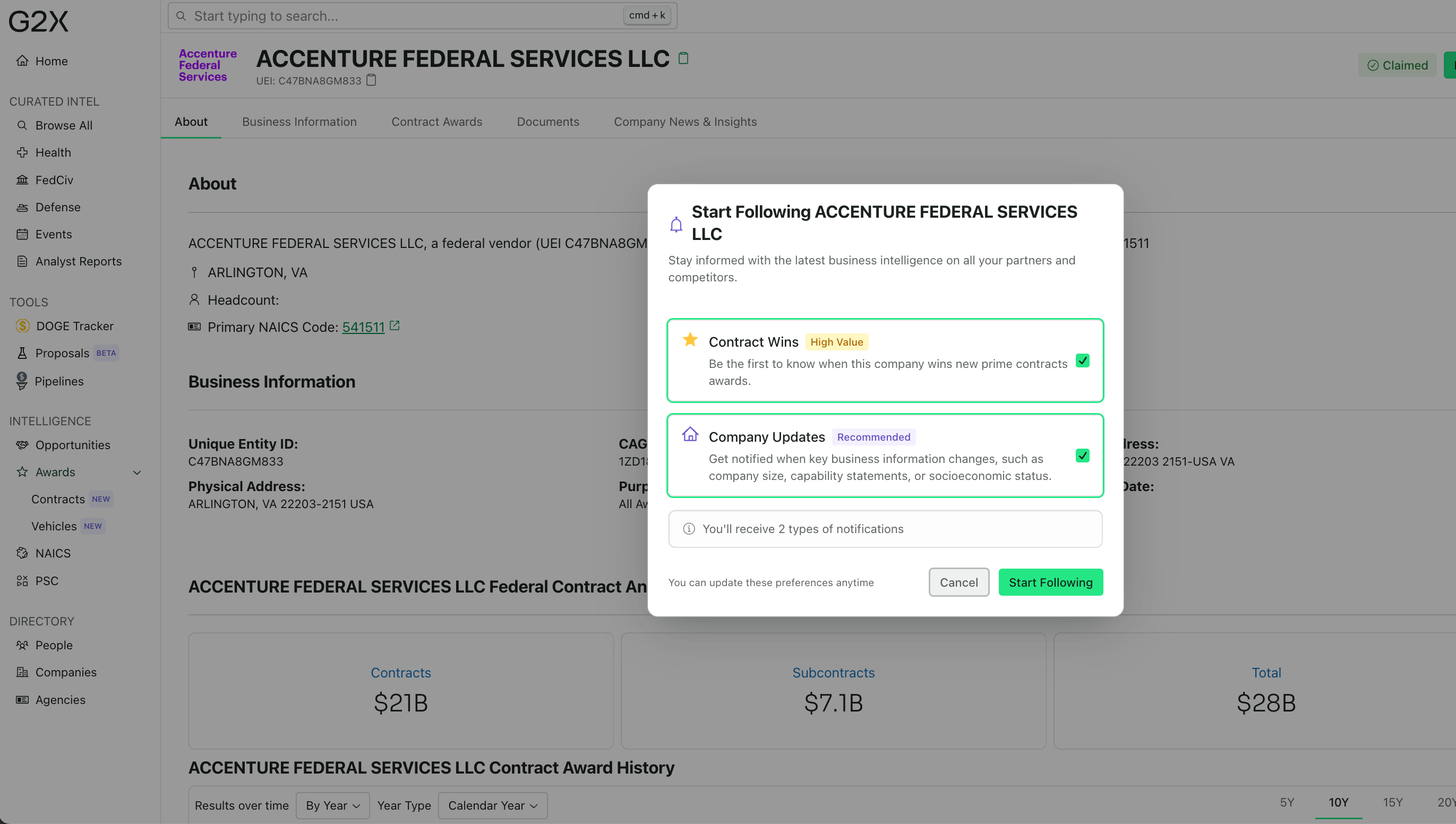Screen dimensions: 1456x824
Task: Open Company News & Insights tab
Action: coord(686,122)
